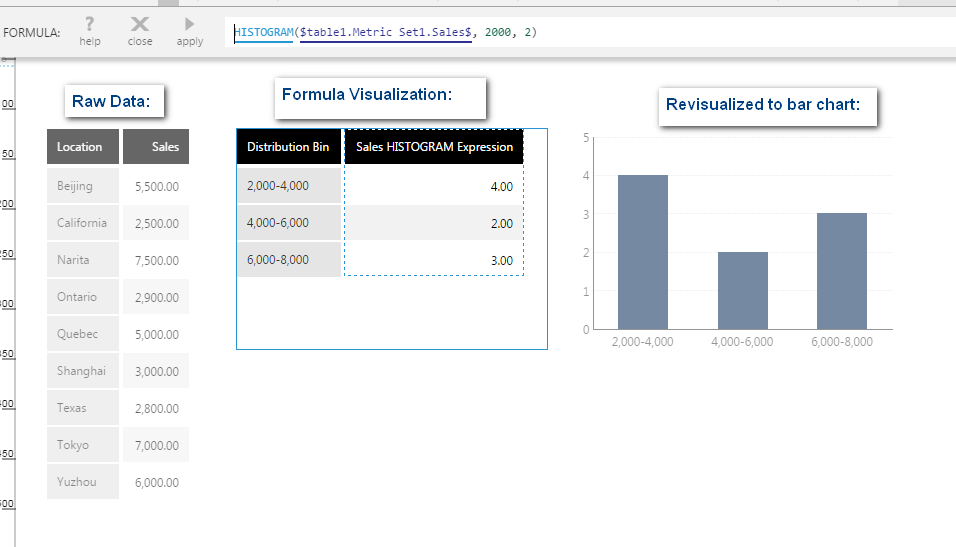Click the formula help question mark icon

90,24
